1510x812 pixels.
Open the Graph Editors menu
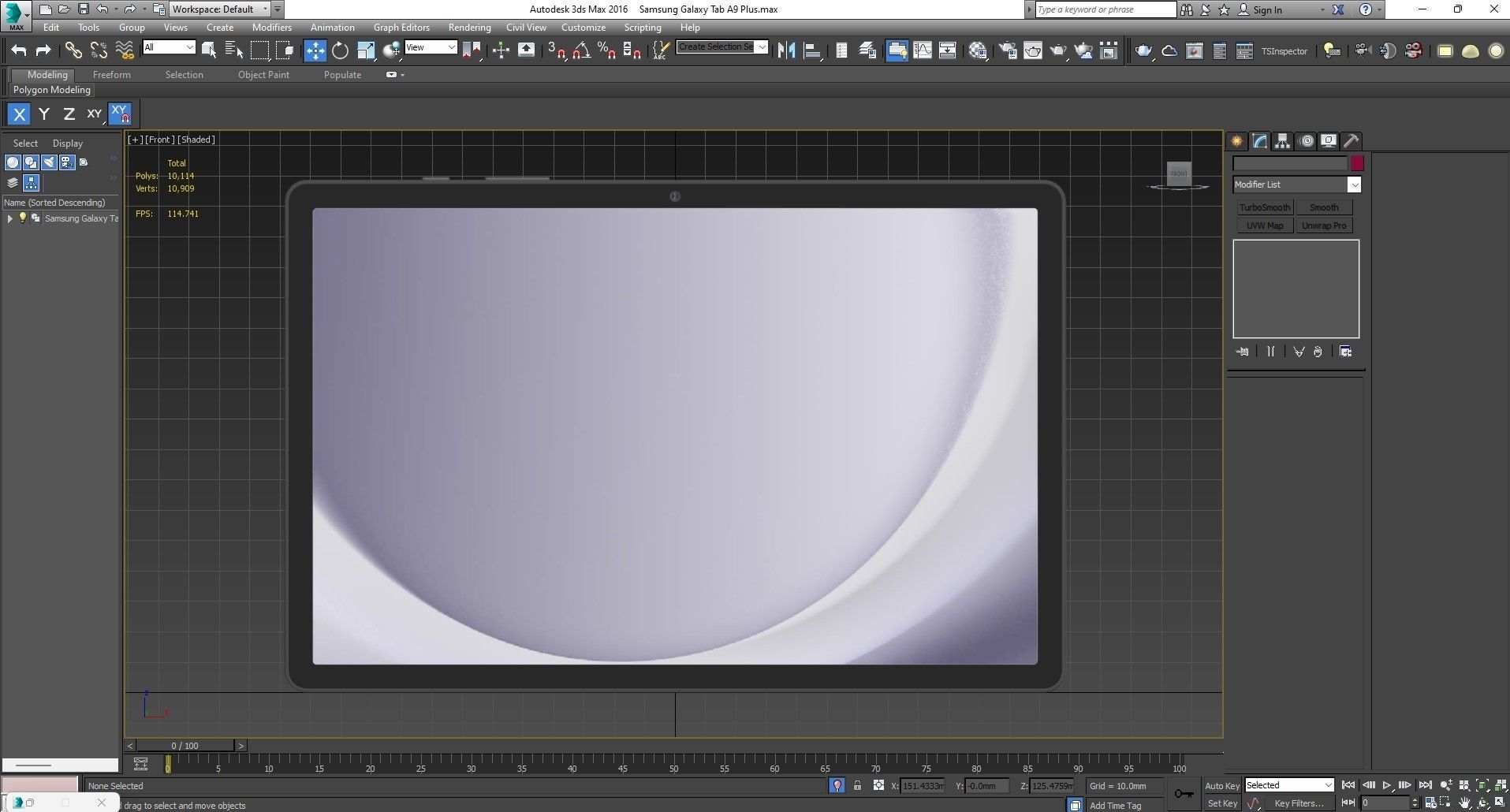401,28
